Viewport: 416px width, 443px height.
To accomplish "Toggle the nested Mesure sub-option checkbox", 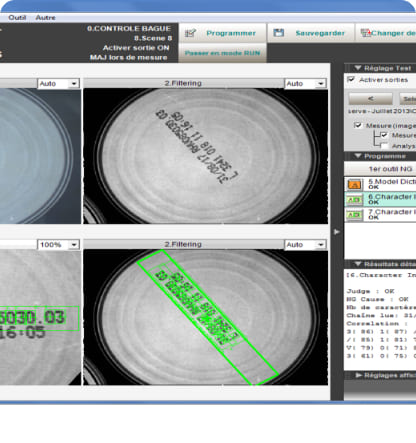I will point(384,135).
